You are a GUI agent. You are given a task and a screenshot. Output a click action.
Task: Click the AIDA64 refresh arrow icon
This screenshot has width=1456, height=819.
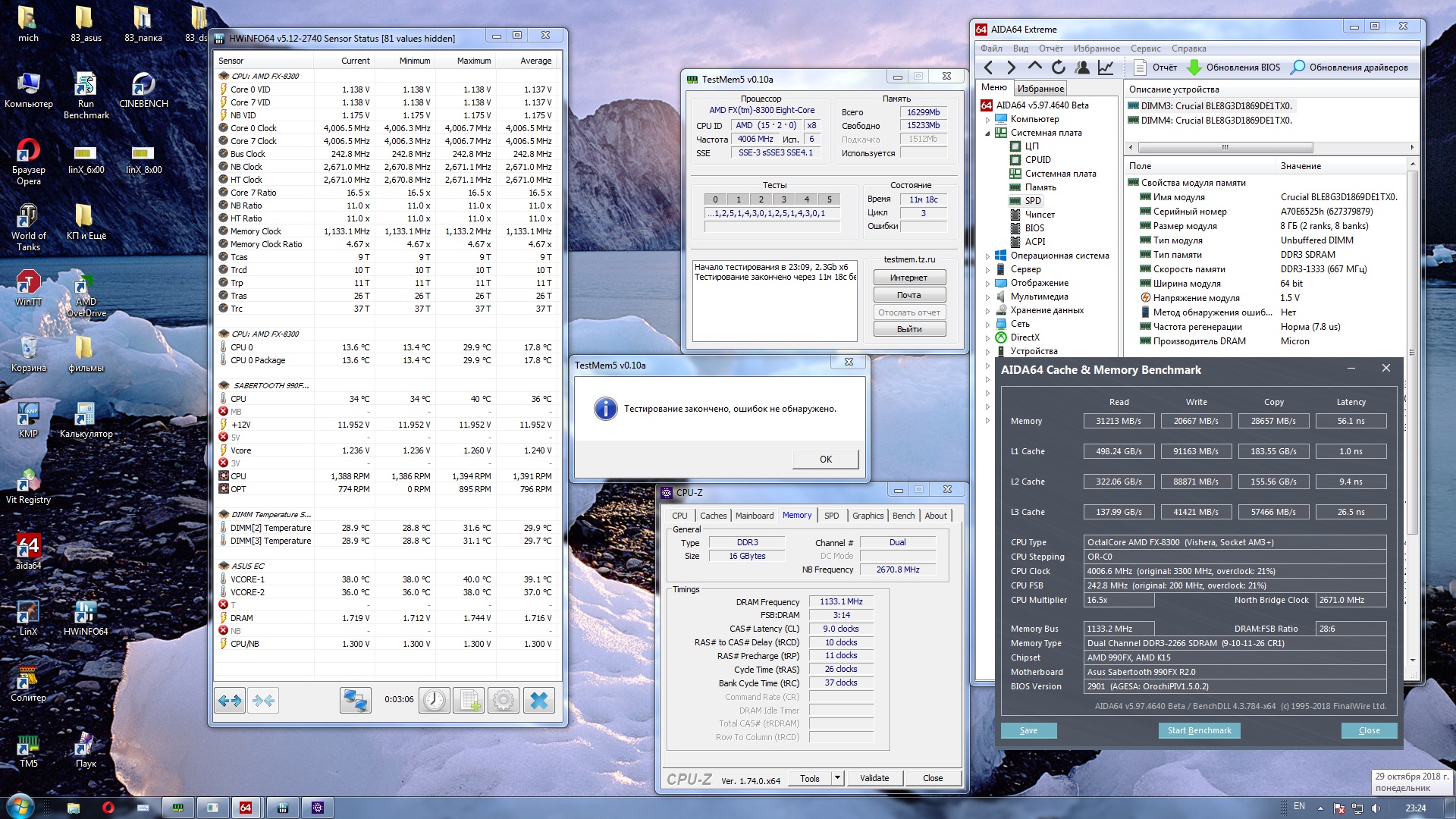coord(1059,67)
